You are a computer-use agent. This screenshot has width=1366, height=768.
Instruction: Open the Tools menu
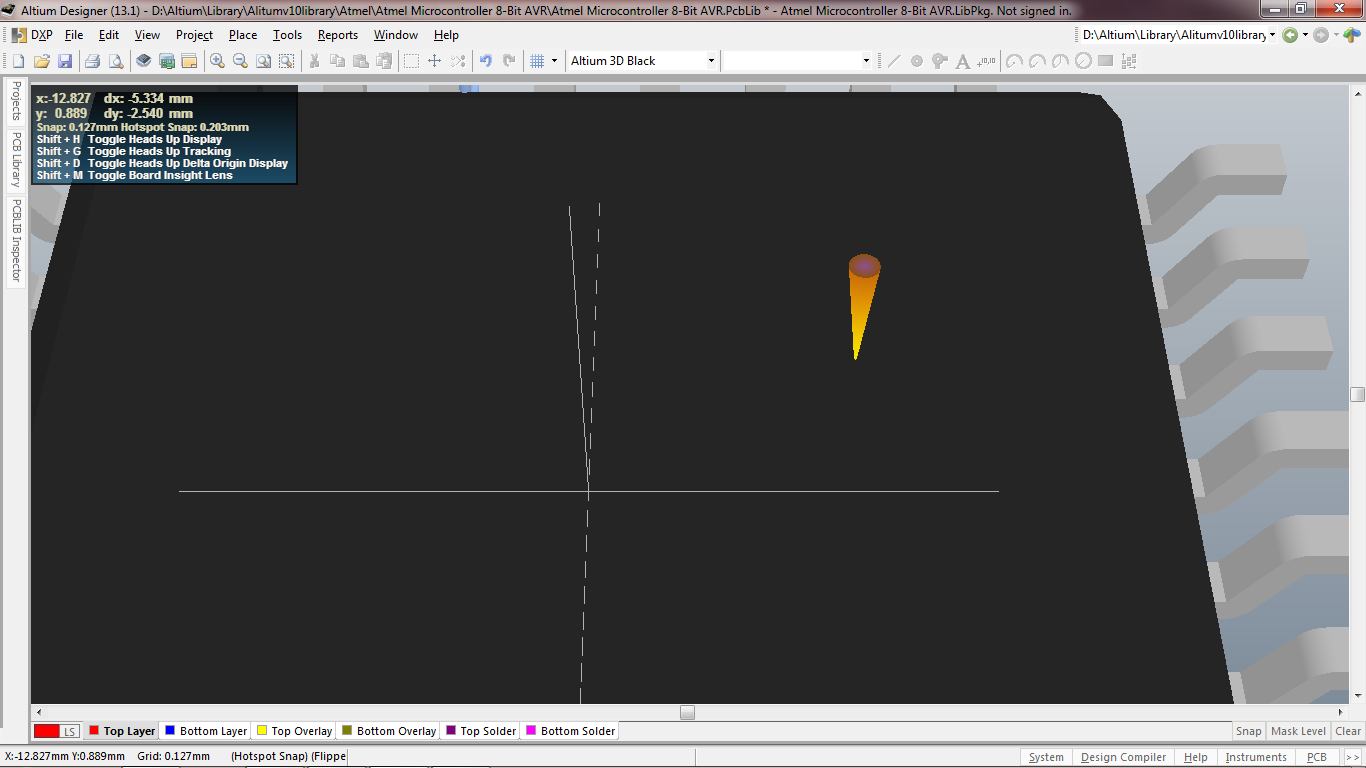point(287,34)
